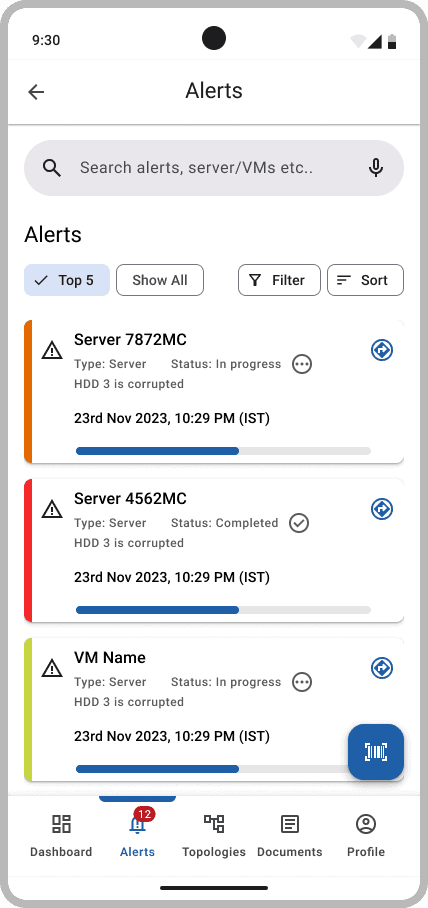This screenshot has height=908, width=428.
Task: Open the more options icon for Server 7872MC status
Action: coord(302,364)
